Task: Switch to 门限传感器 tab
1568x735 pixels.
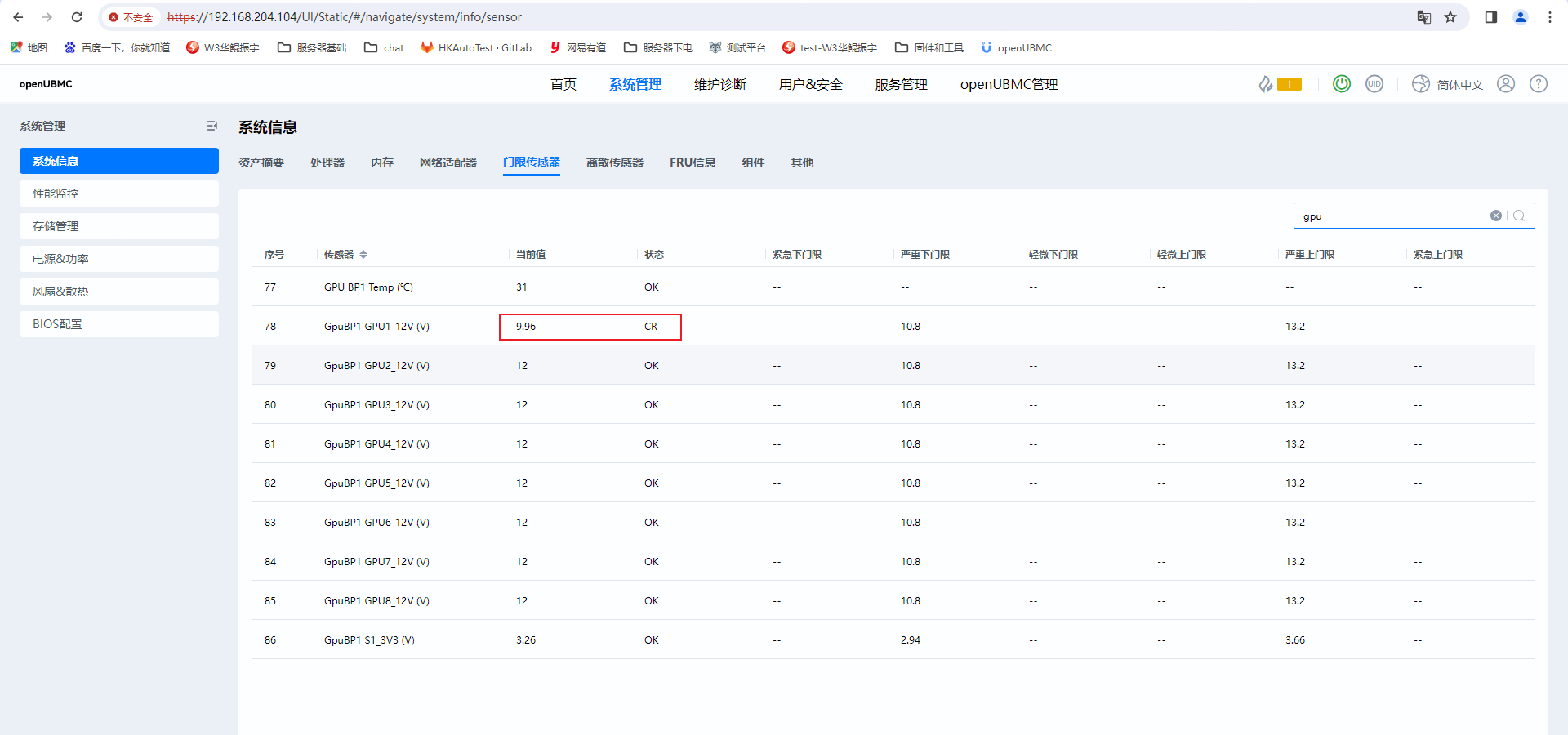Action: click(x=532, y=162)
